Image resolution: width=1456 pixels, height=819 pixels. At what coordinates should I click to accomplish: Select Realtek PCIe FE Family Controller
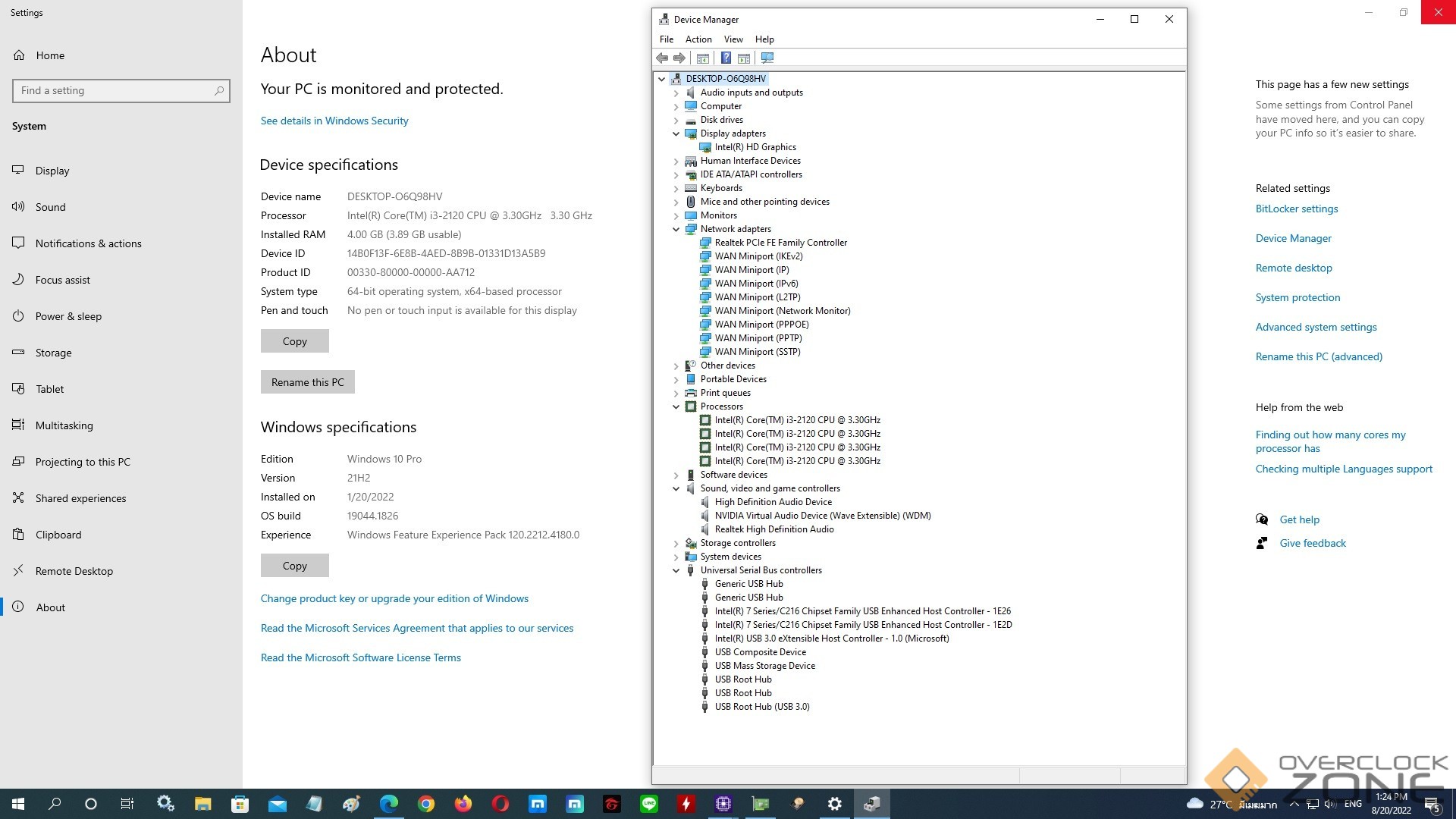(x=780, y=243)
